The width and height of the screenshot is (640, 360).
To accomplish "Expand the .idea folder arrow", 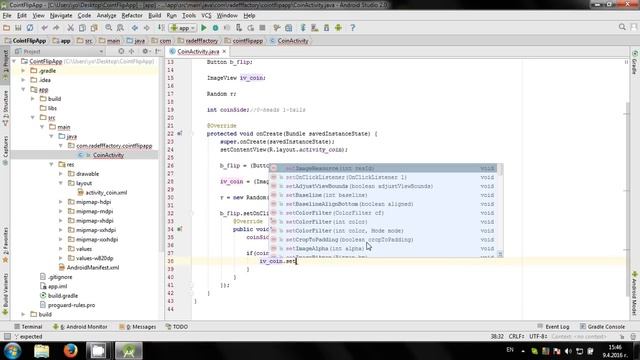I will click(x=24, y=80).
